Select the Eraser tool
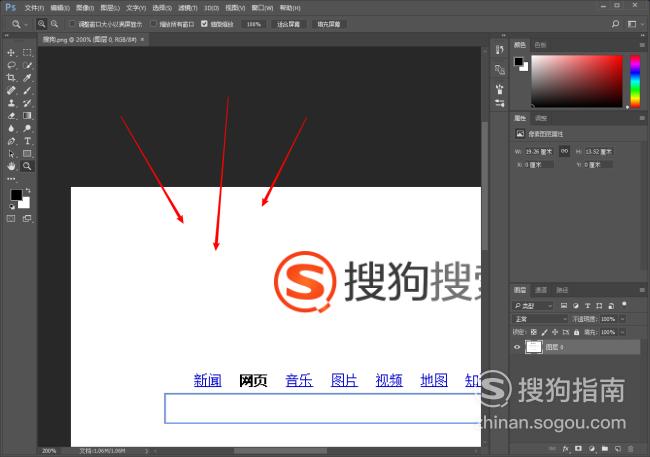 pos(11,116)
